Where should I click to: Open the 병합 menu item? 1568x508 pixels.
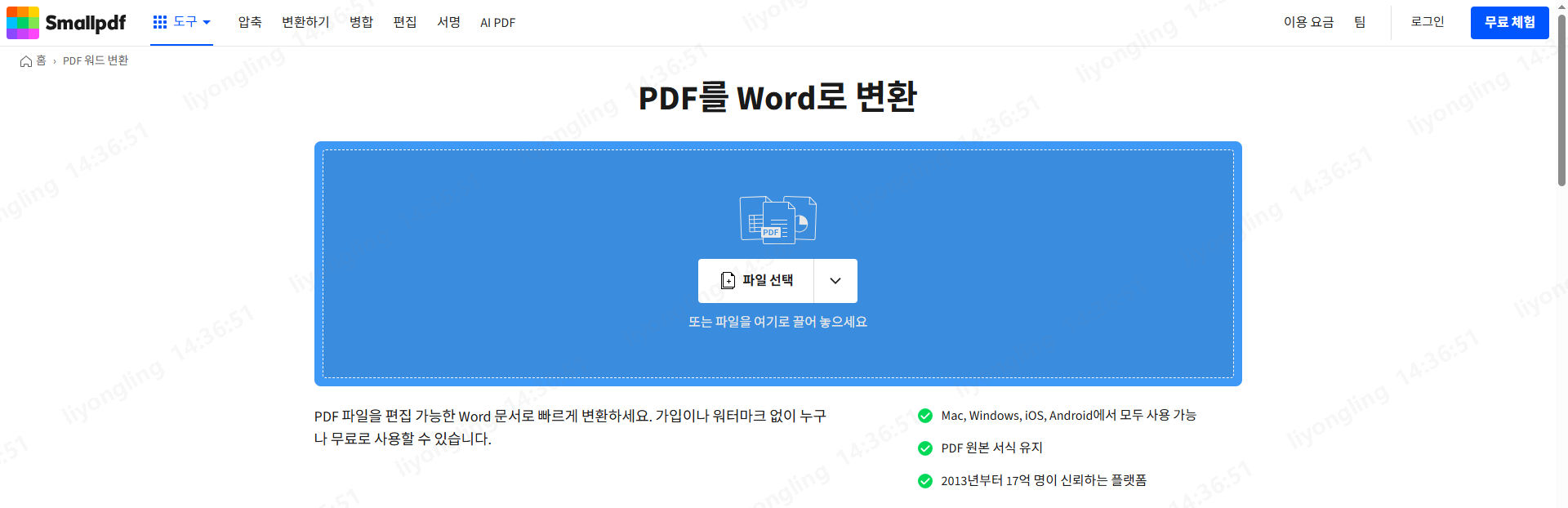(361, 22)
